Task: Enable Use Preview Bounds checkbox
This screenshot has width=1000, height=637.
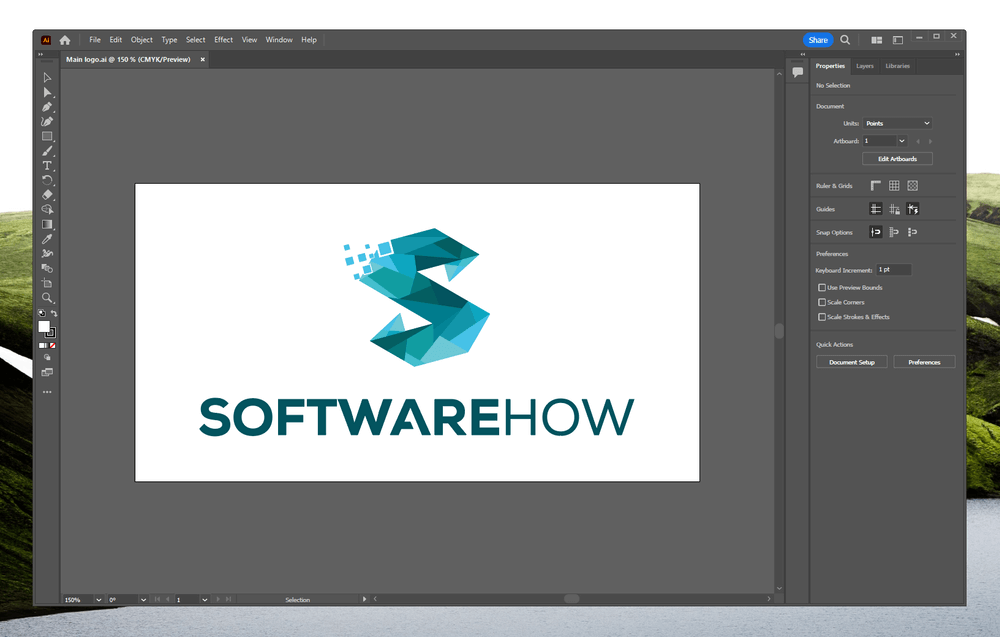Action: tap(822, 288)
